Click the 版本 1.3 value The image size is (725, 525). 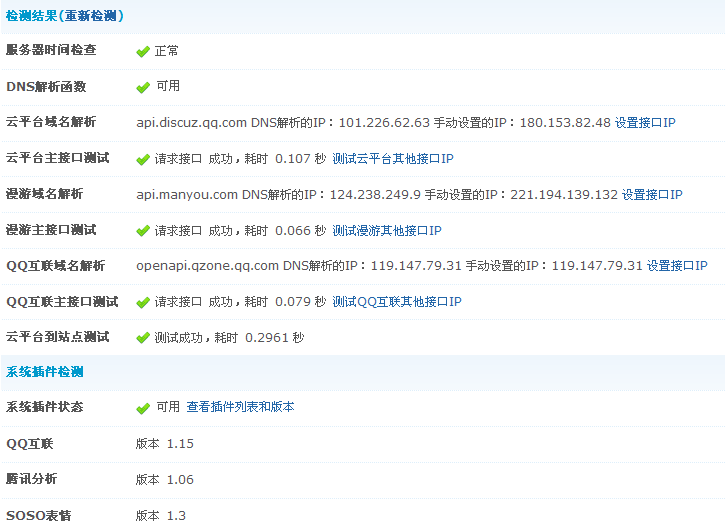point(161,515)
